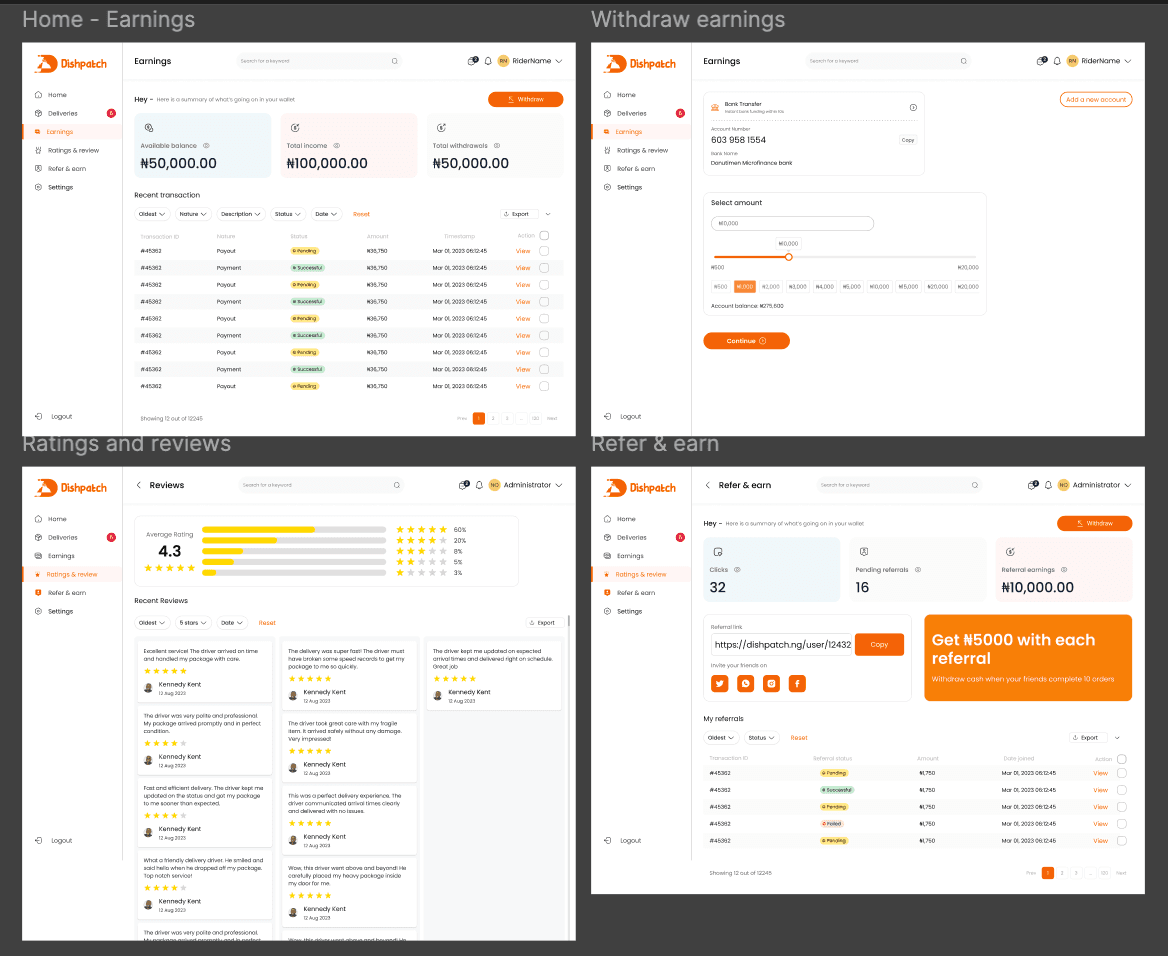The image size is (1168, 956).
Task: Select Deliveries in Withdraw earnings sidebar
Action: (x=632, y=113)
